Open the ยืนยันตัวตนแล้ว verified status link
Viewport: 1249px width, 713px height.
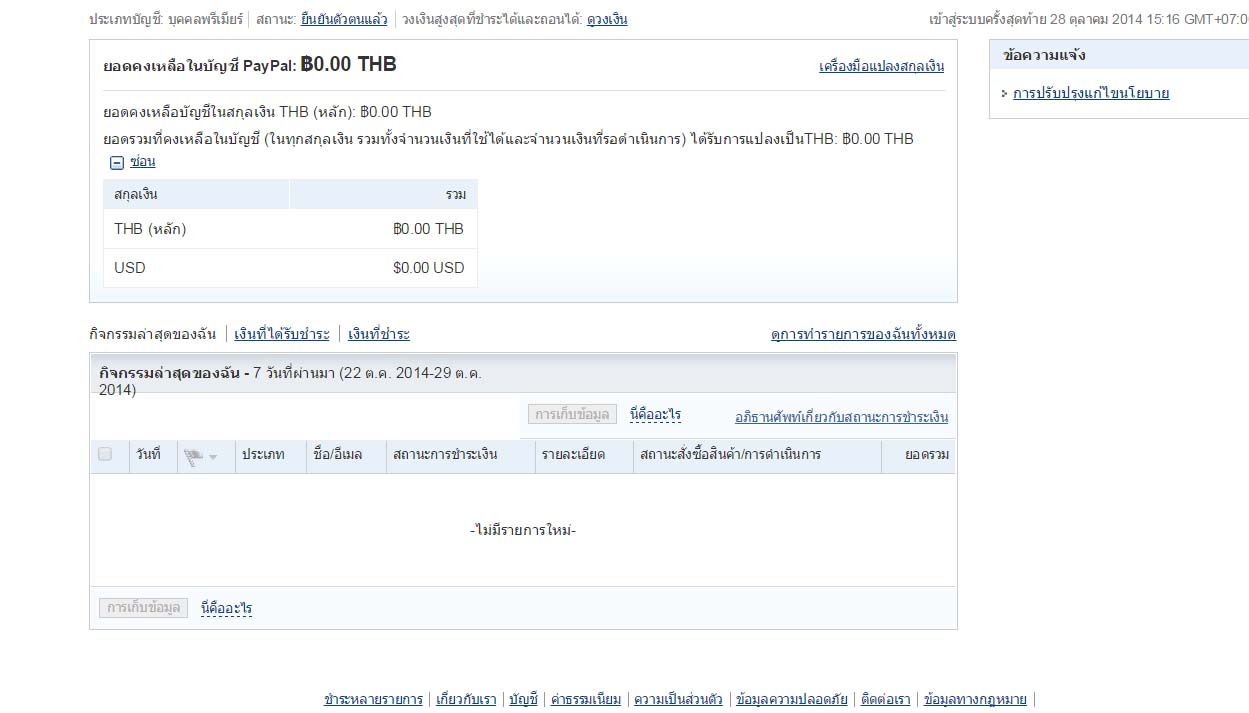point(343,19)
